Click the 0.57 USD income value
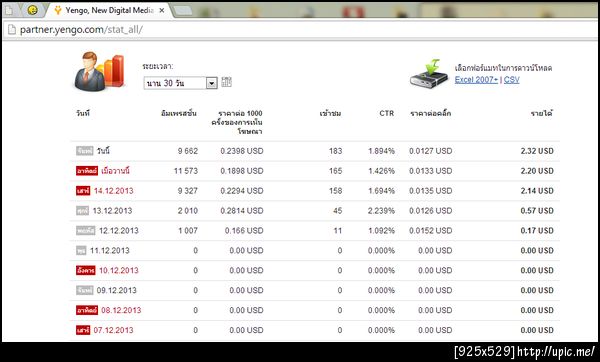Screen dimensions: 600x362 537,210
